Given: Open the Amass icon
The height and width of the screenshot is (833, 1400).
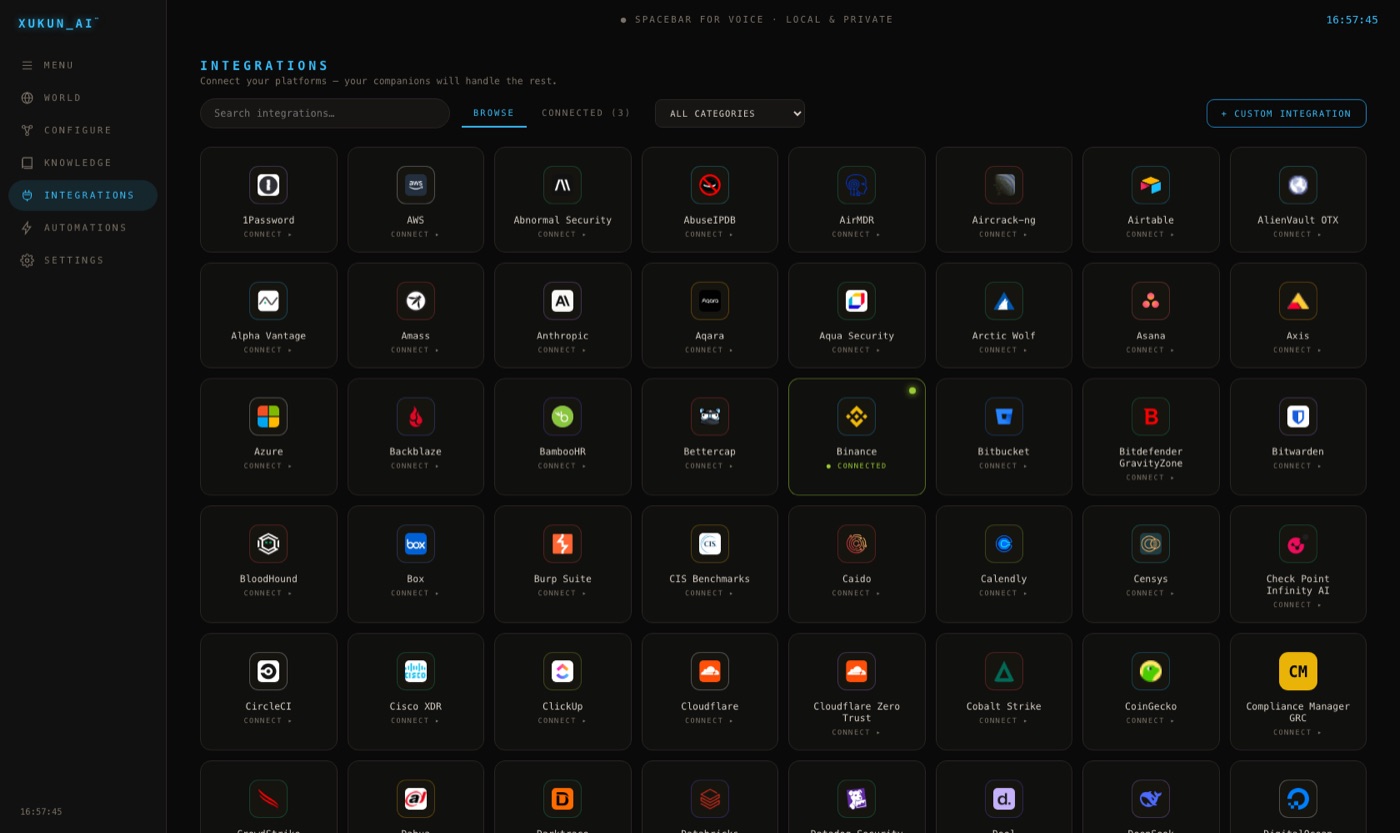Looking at the screenshot, I should [x=415, y=301].
